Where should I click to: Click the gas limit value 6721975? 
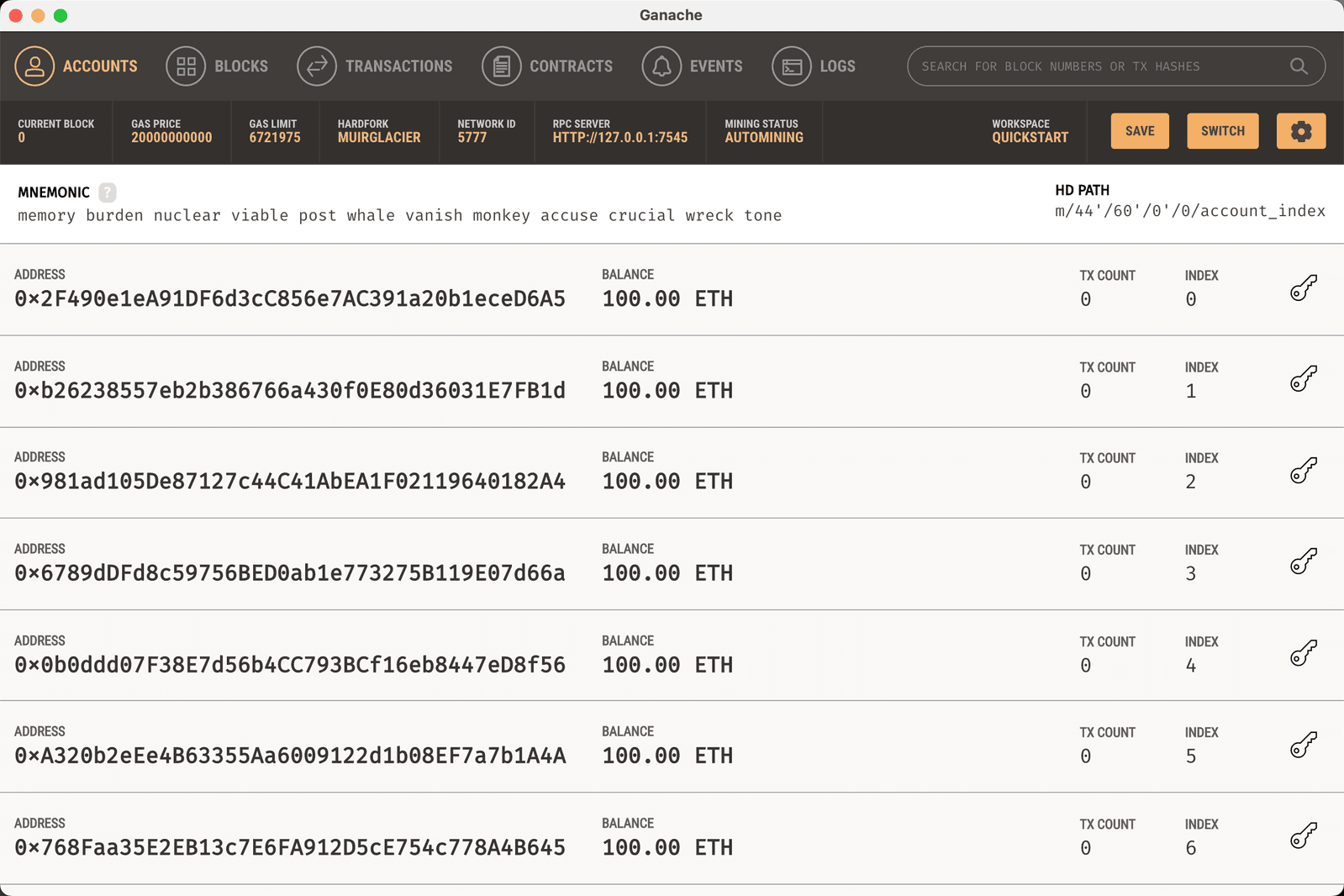pyautogui.click(x=275, y=138)
